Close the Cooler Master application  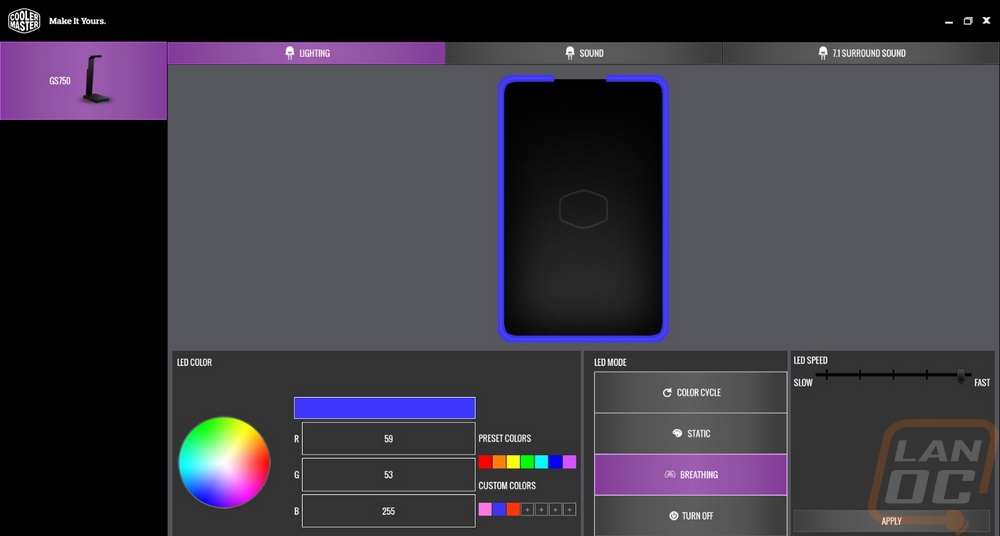pos(987,21)
